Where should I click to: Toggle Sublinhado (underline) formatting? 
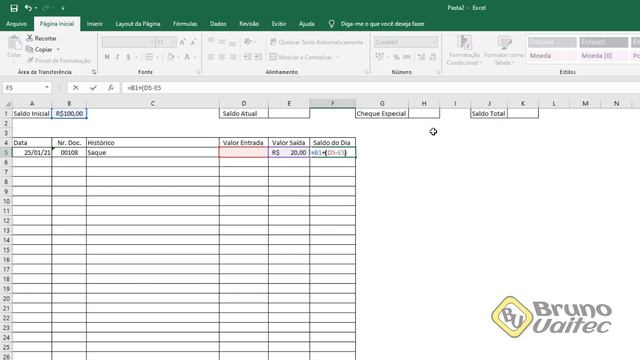[128, 57]
